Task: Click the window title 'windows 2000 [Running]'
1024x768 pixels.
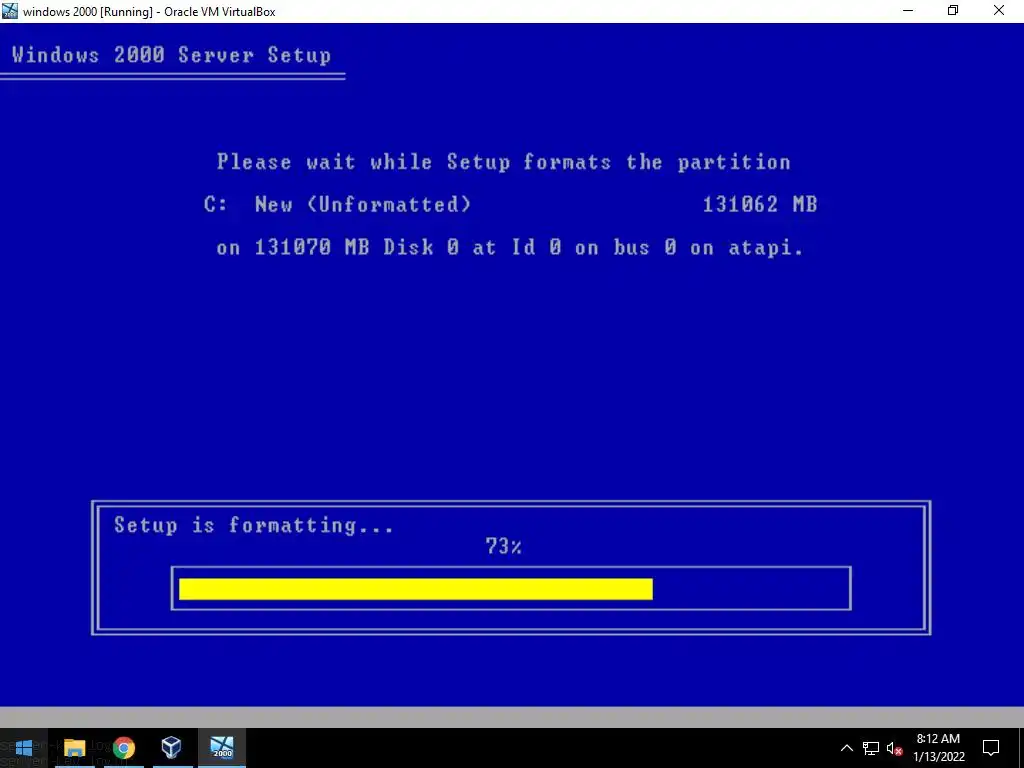Action: (149, 11)
